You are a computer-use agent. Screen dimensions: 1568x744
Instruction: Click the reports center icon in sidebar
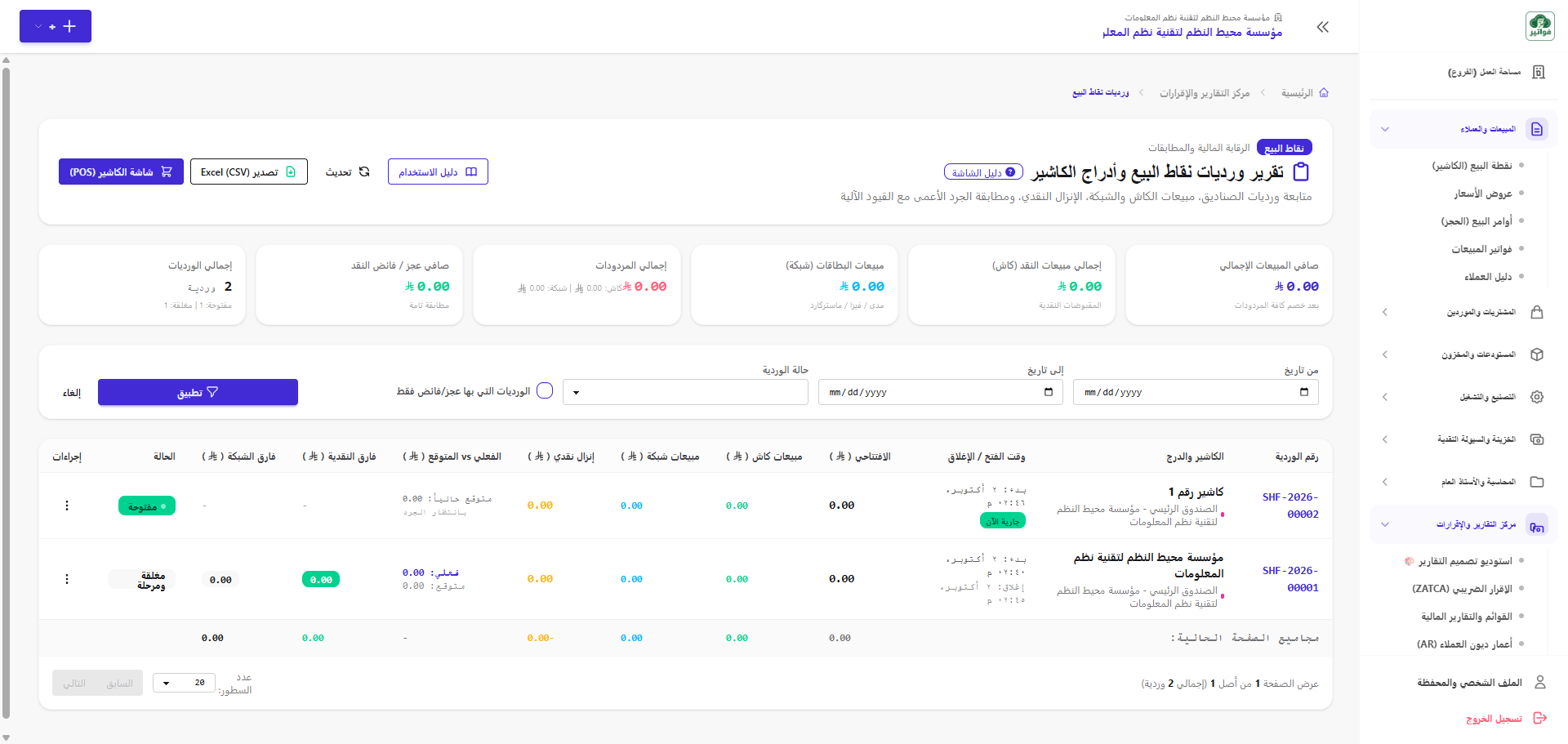pyautogui.click(x=1537, y=525)
